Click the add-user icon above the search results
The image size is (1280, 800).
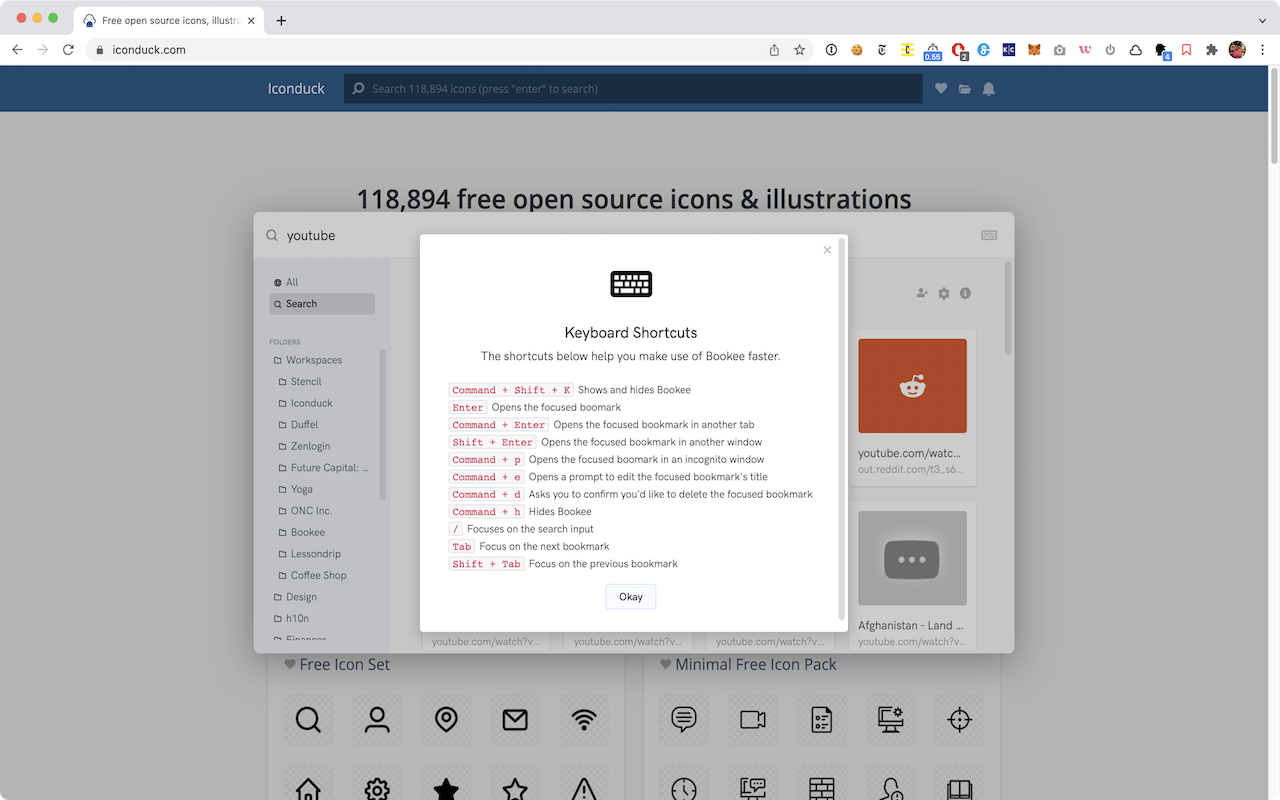921,293
